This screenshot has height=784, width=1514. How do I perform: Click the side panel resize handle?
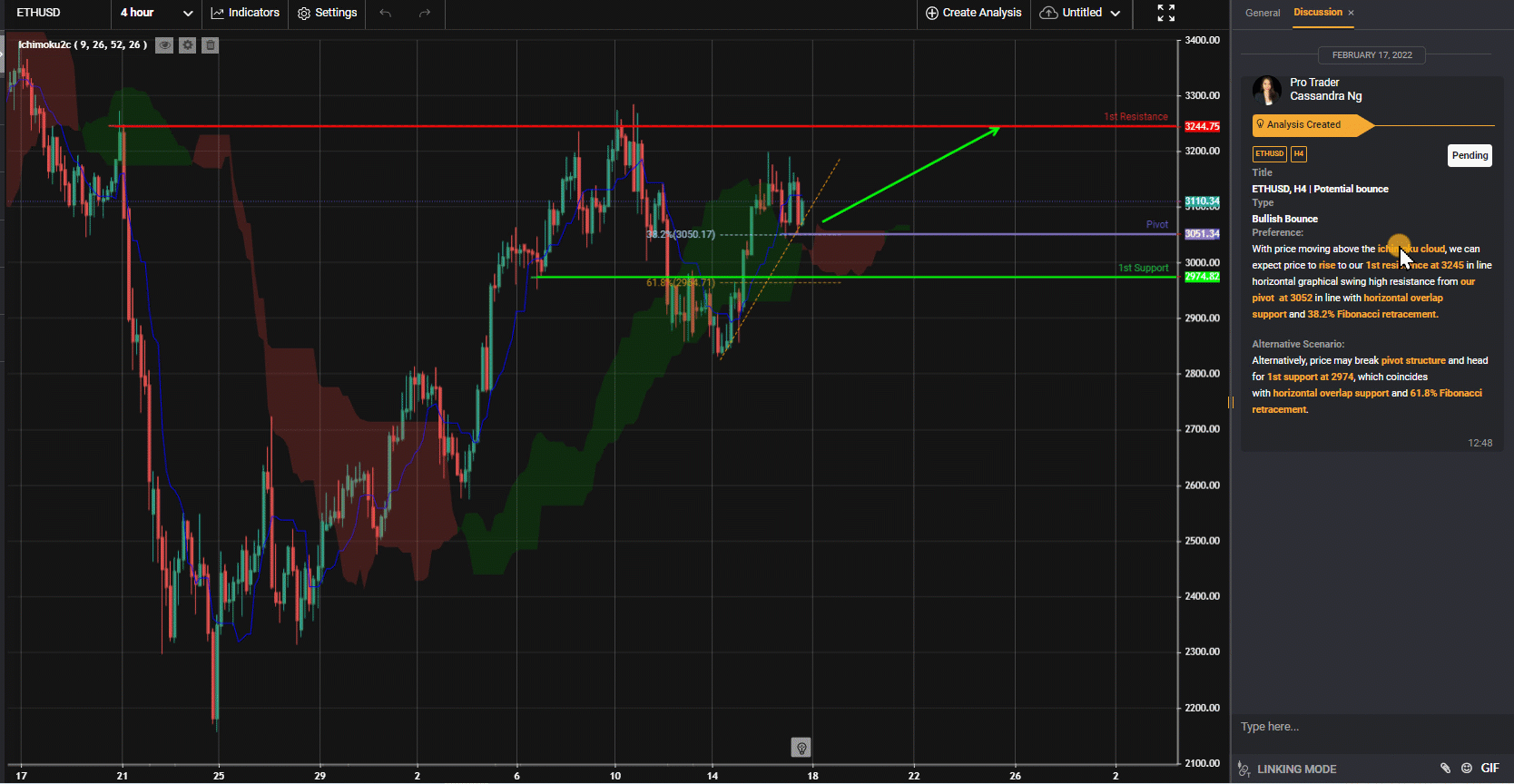[x=1231, y=402]
